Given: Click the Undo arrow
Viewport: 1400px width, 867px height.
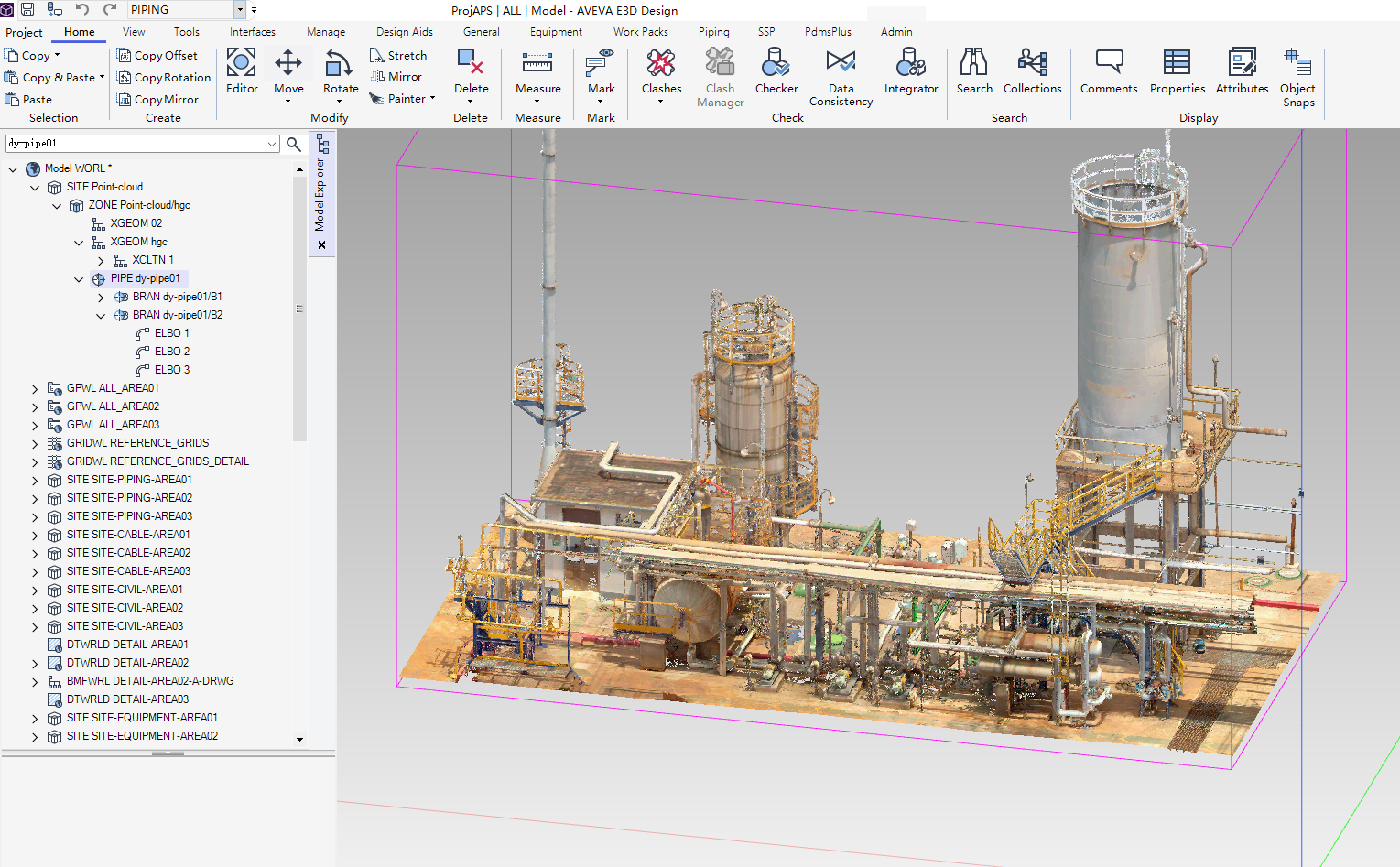Looking at the screenshot, I should (x=82, y=9).
